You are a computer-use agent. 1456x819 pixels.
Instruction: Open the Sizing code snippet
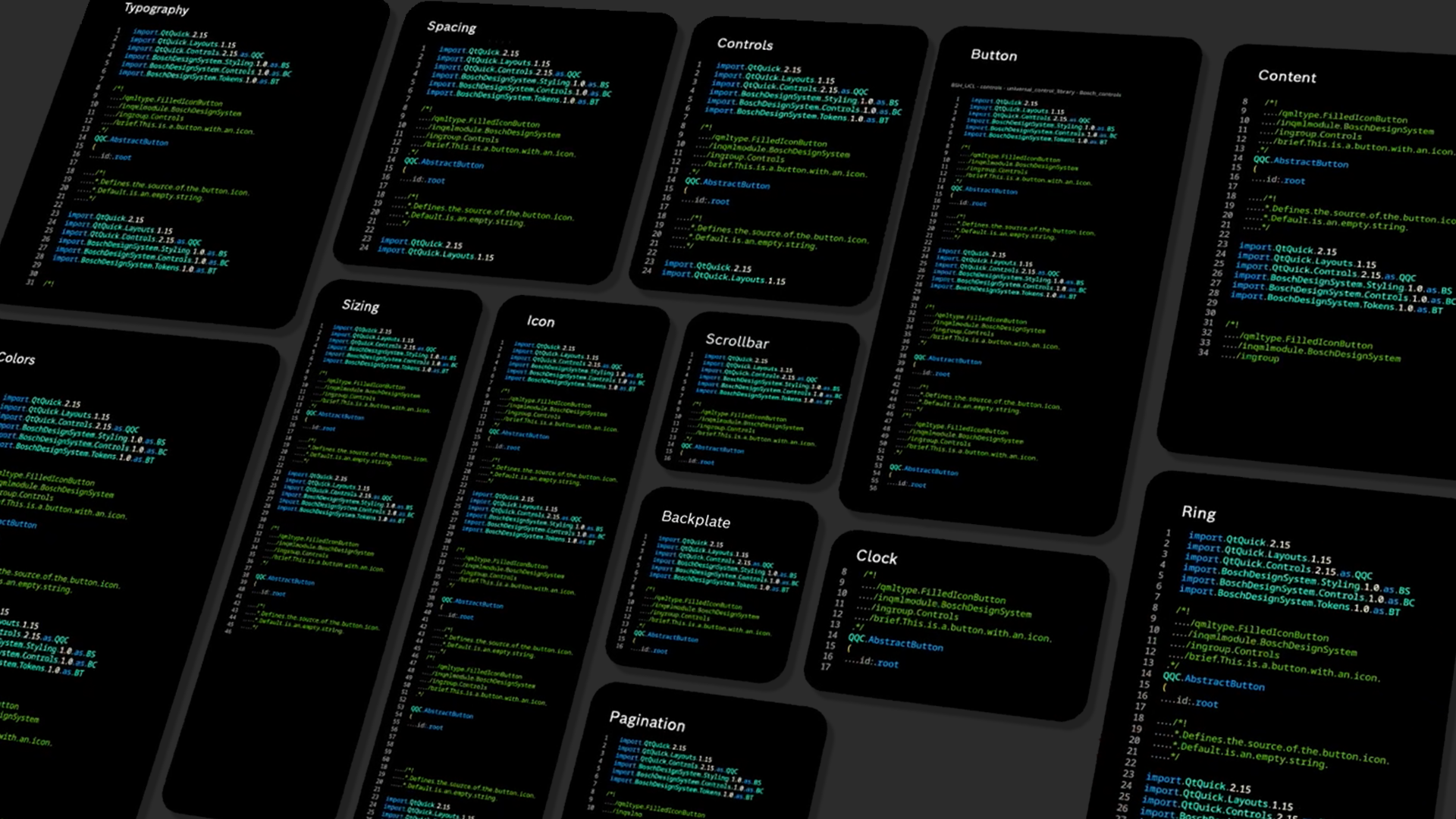click(x=361, y=306)
